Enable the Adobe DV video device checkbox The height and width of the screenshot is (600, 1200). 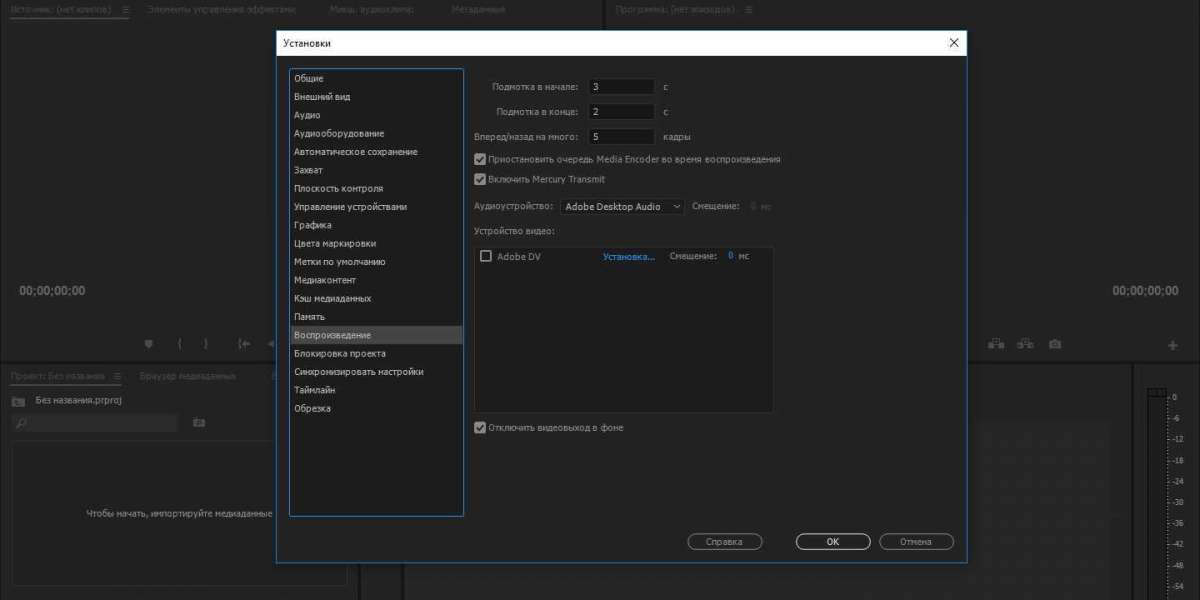pos(486,256)
